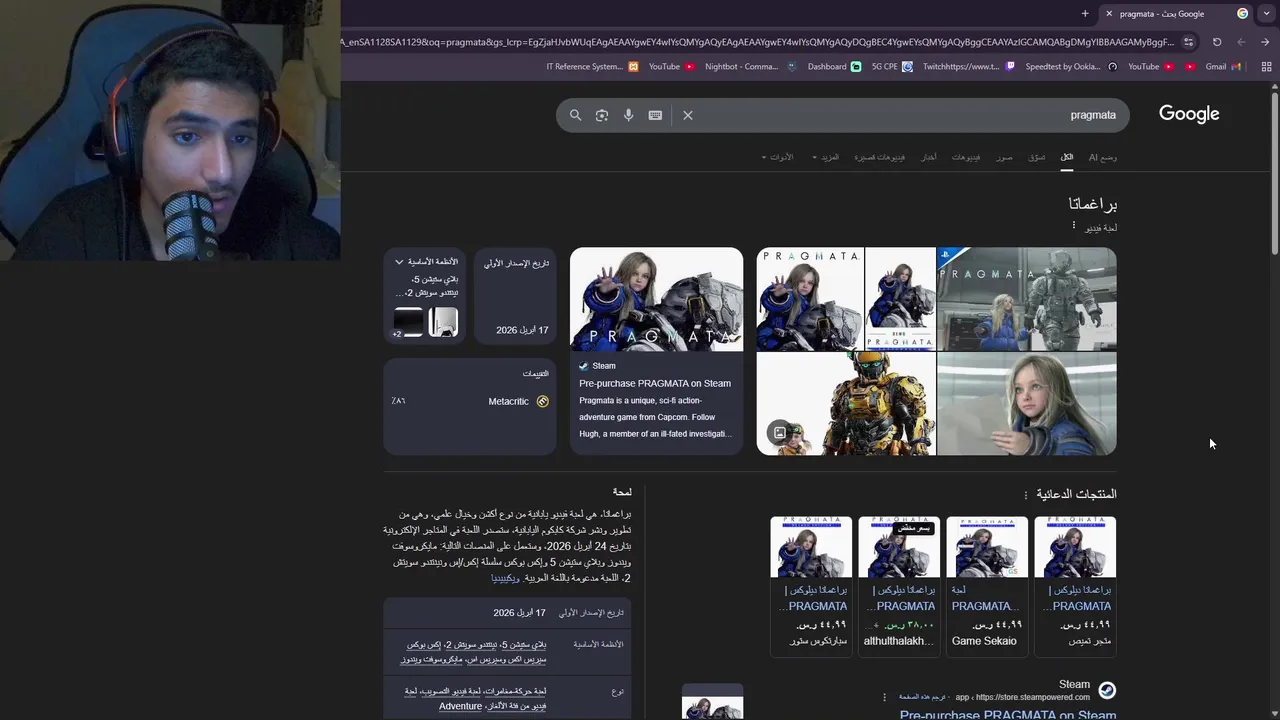Open the سبارتكوس ستور sponsored product card

pos(811,586)
